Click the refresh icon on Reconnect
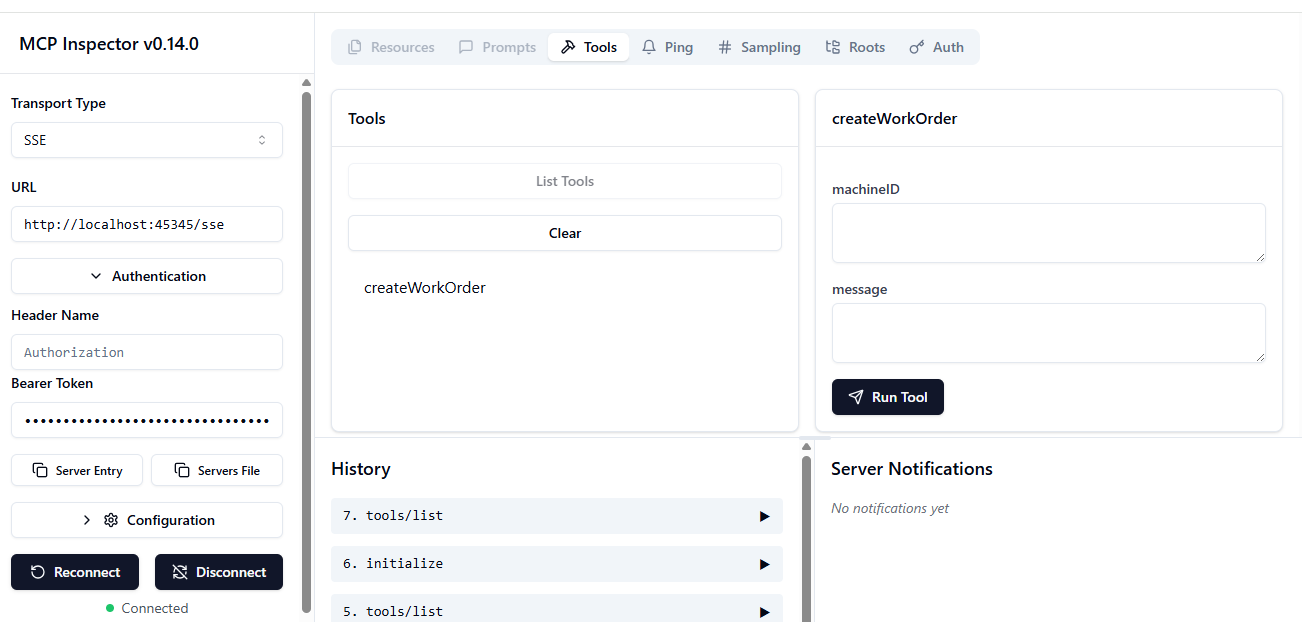 (38, 572)
